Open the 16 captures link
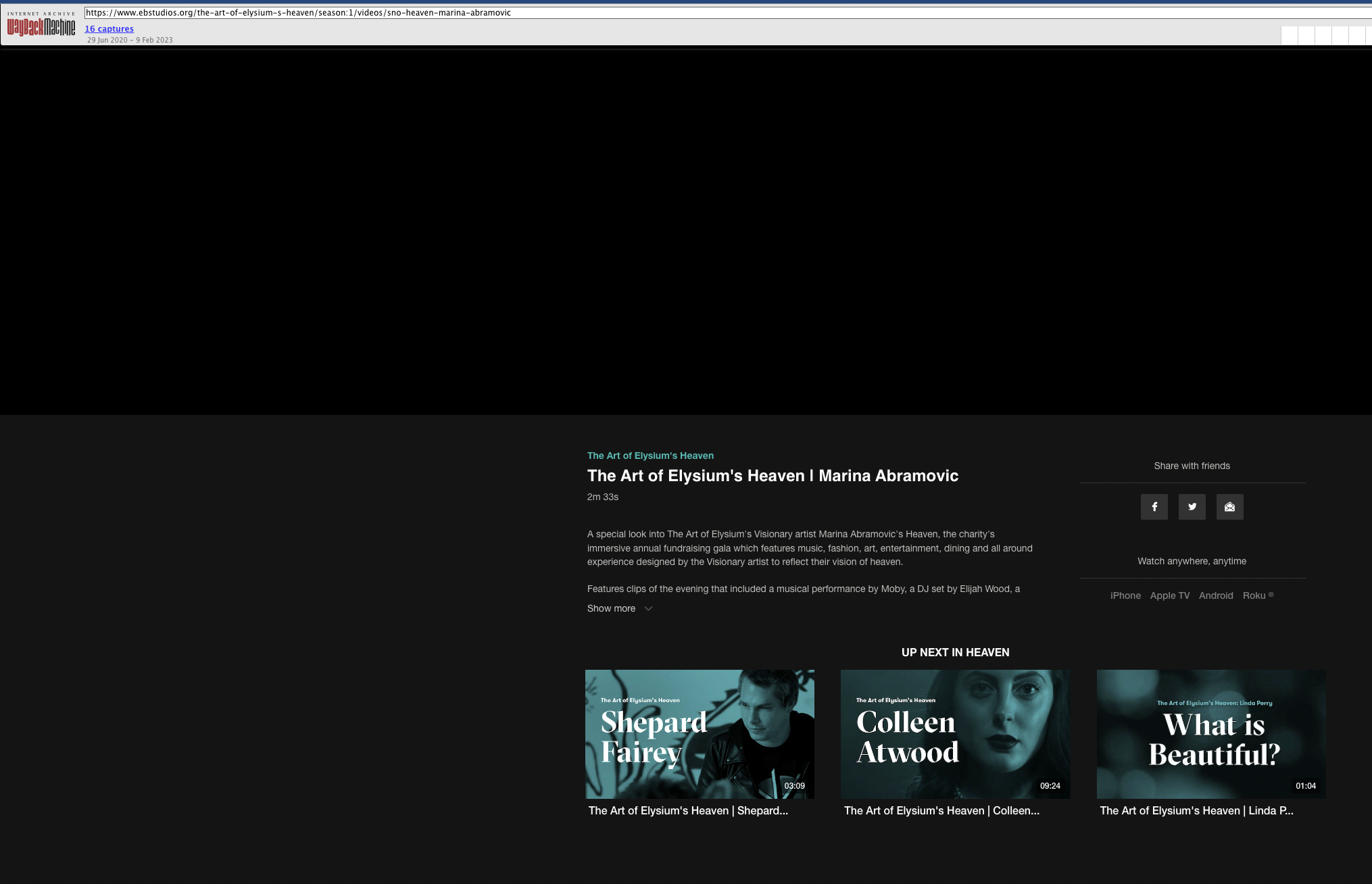This screenshot has height=884, width=1372. coord(109,28)
